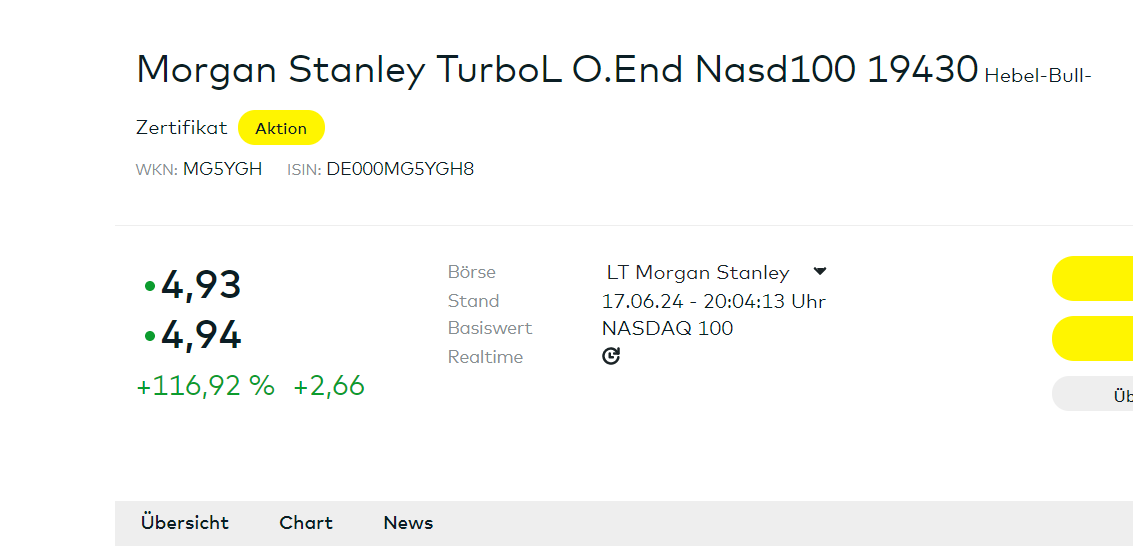Select the WKN code MG5YGH
Screen dimensions: 1133x555
(x=223, y=169)
